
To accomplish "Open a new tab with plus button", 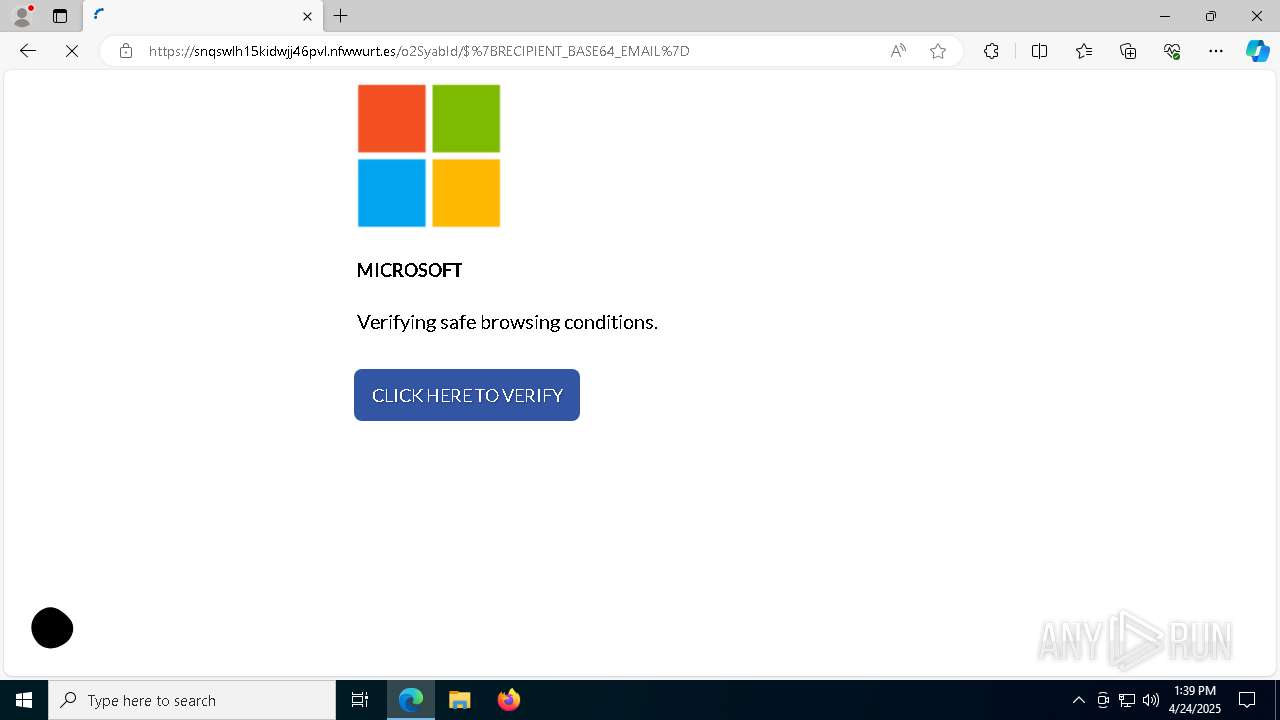I will coord(341,16).
